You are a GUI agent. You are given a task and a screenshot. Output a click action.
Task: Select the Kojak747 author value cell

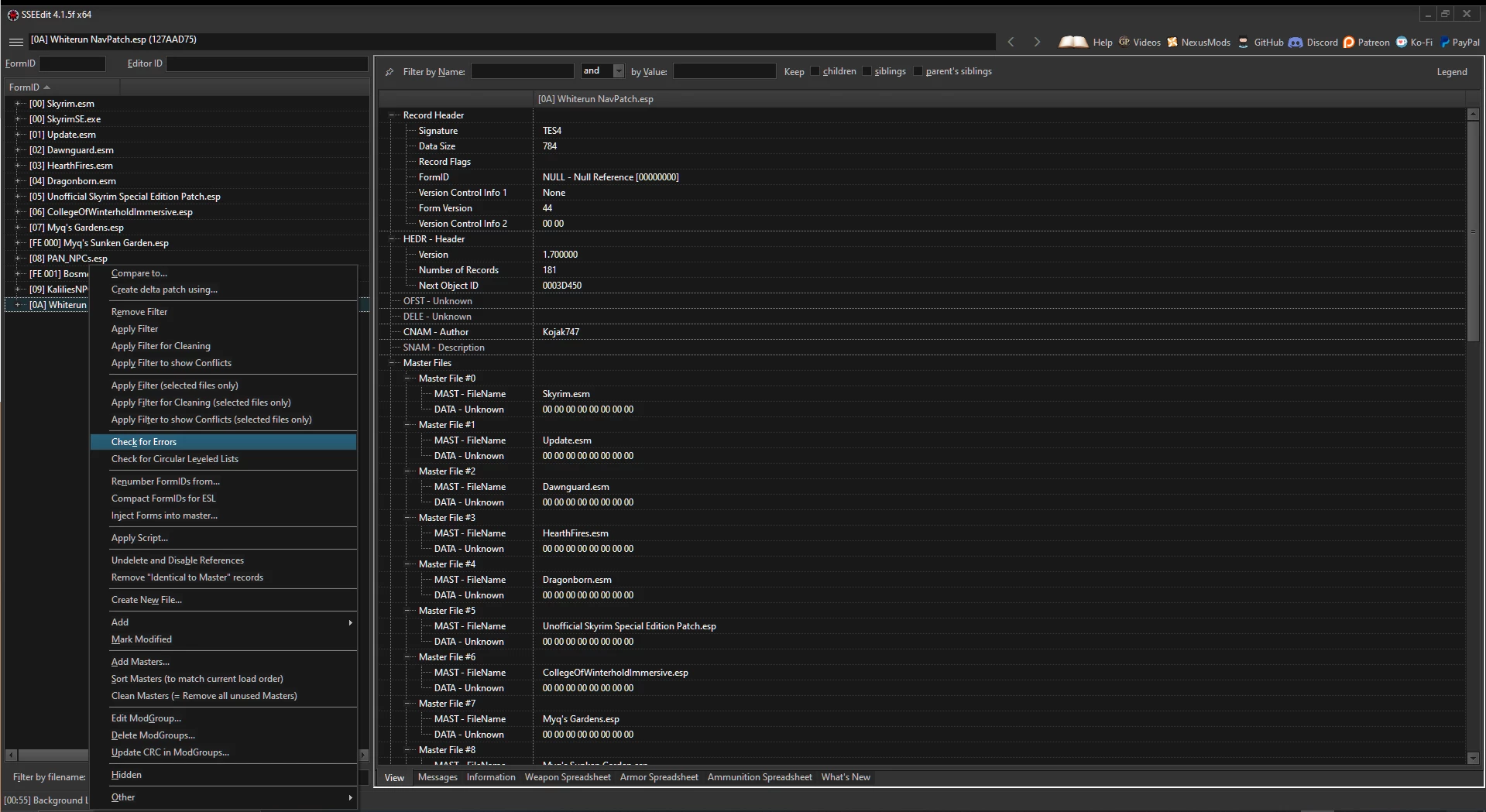pos(999,332)
